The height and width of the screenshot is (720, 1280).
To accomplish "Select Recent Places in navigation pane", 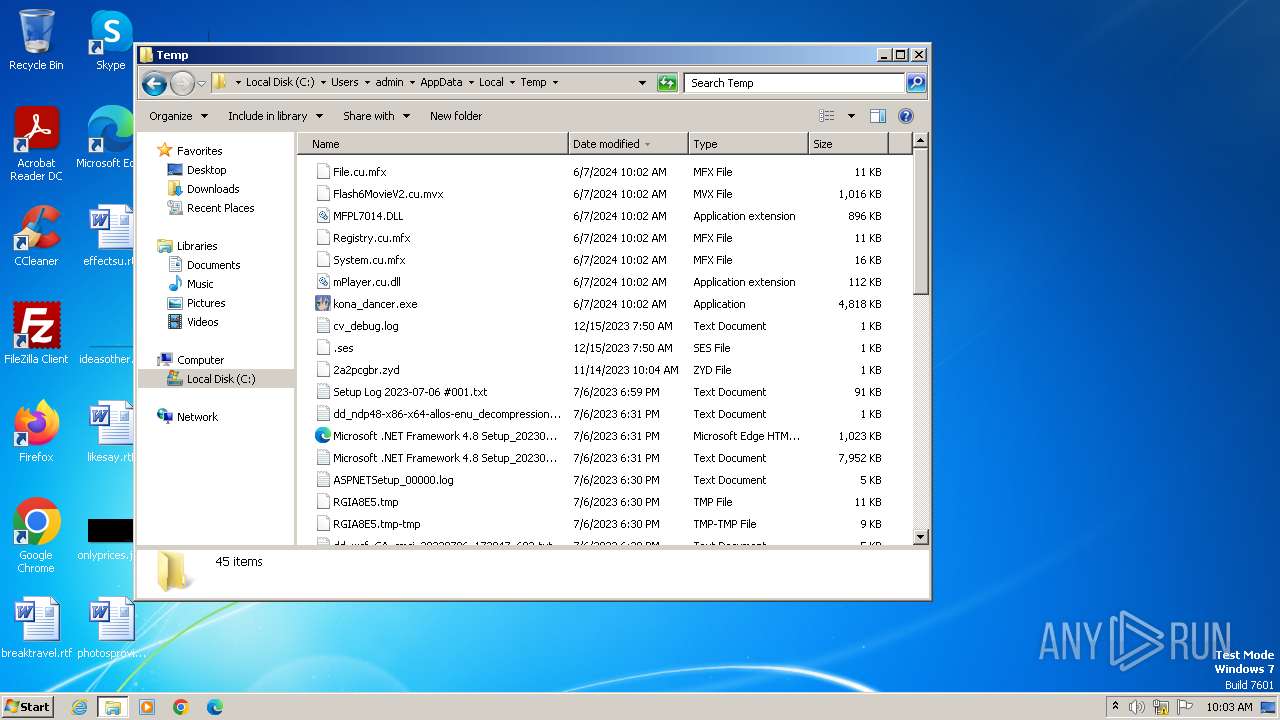I will click(x=220, y=208).
